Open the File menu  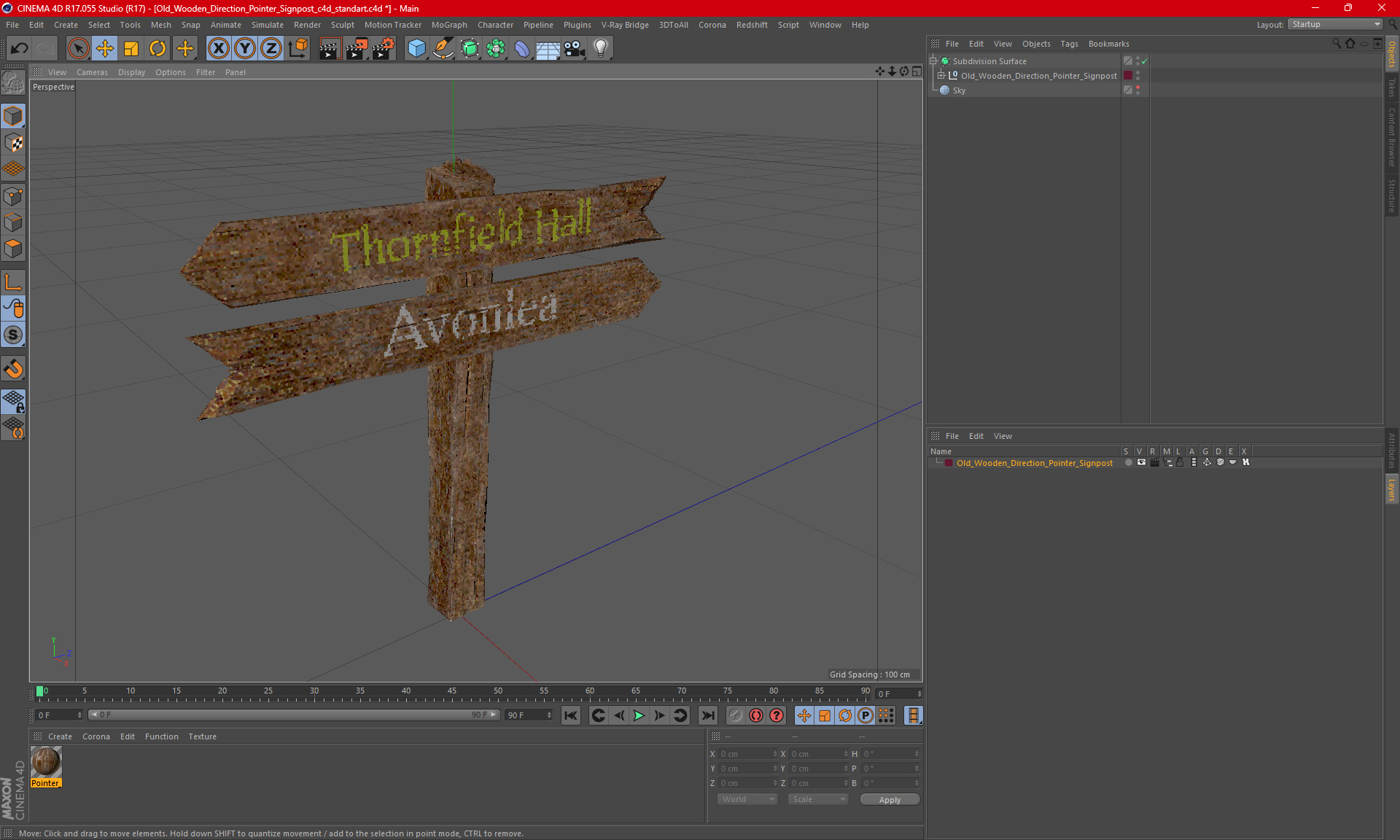pos(12,25)
